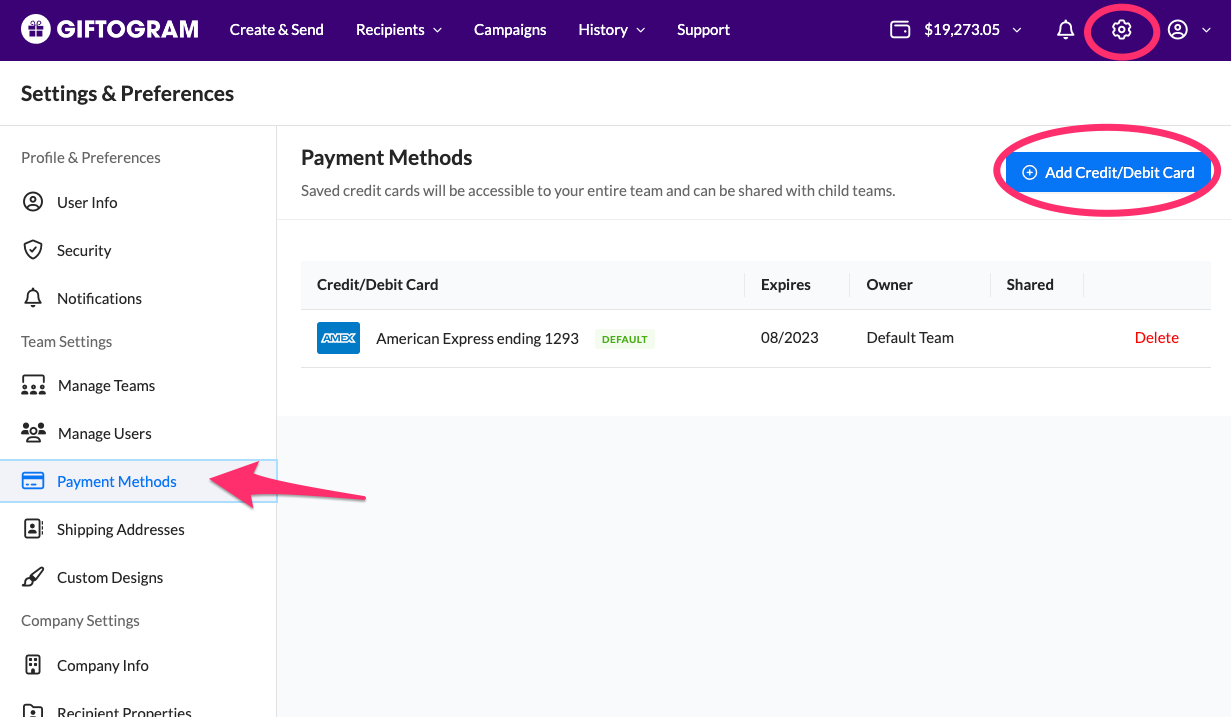Image resolution: width=1231 pixels, height=717 pixels.
Task: Click the Manage Teams icon in sidebar
Action: [x=33, y=386]
